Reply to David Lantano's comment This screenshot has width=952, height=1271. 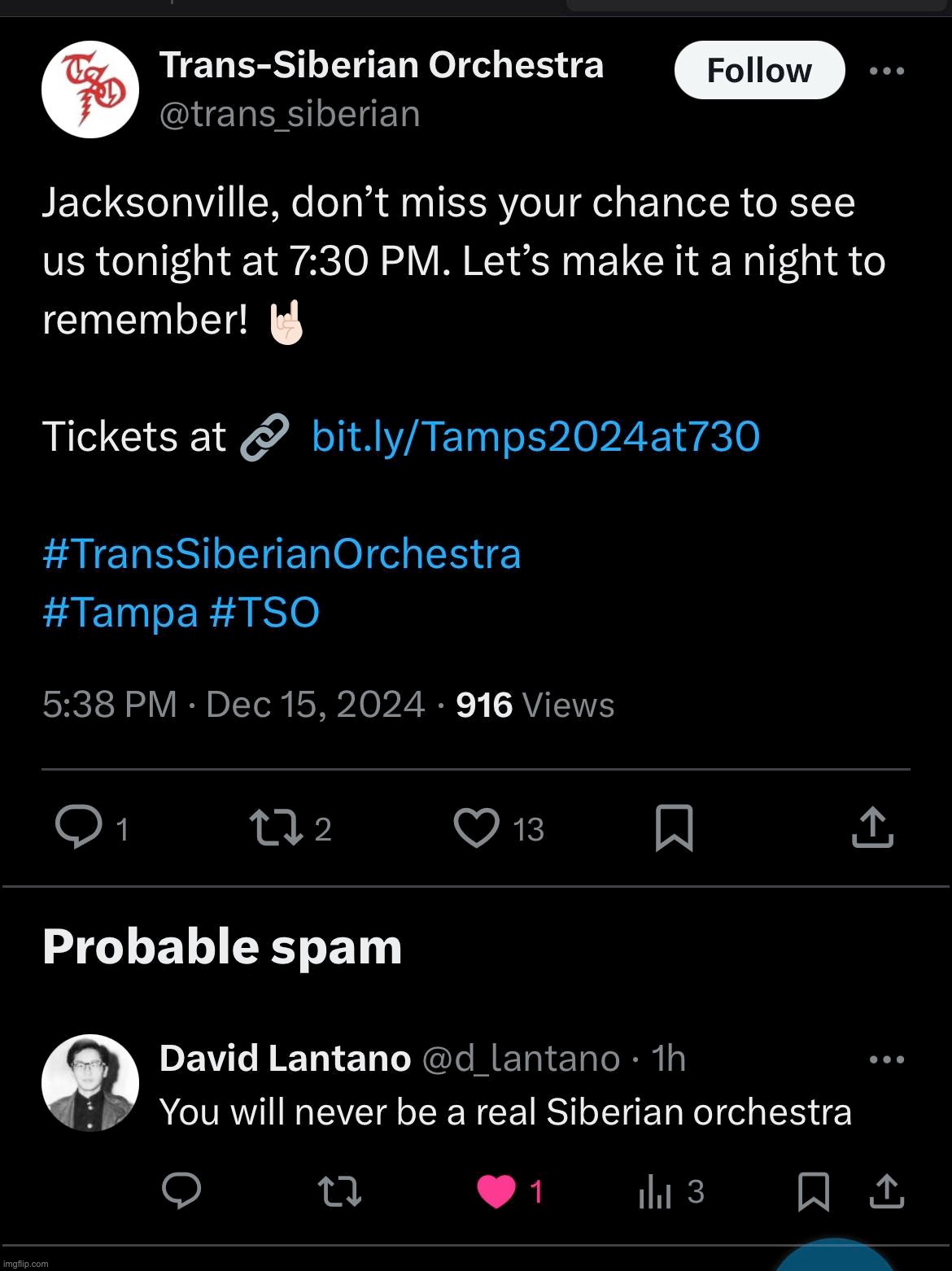(x=181, y=1192)
